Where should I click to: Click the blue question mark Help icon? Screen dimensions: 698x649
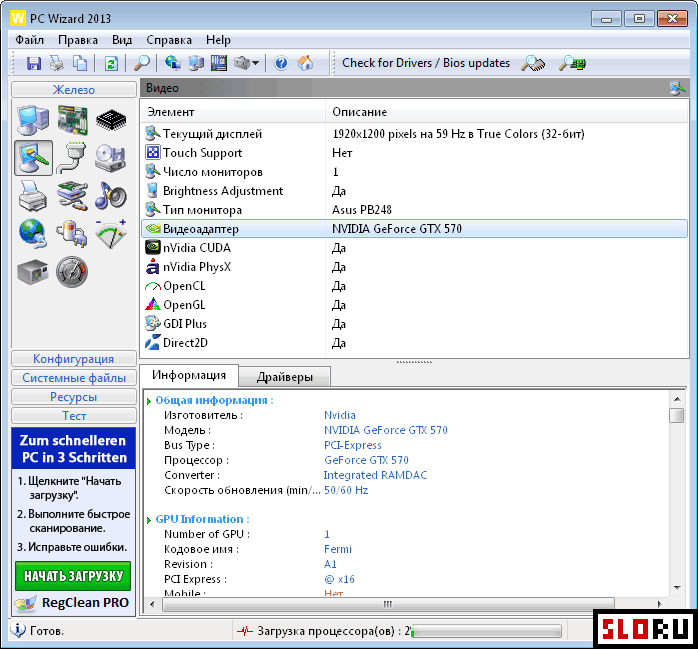(x=281, y=63)
